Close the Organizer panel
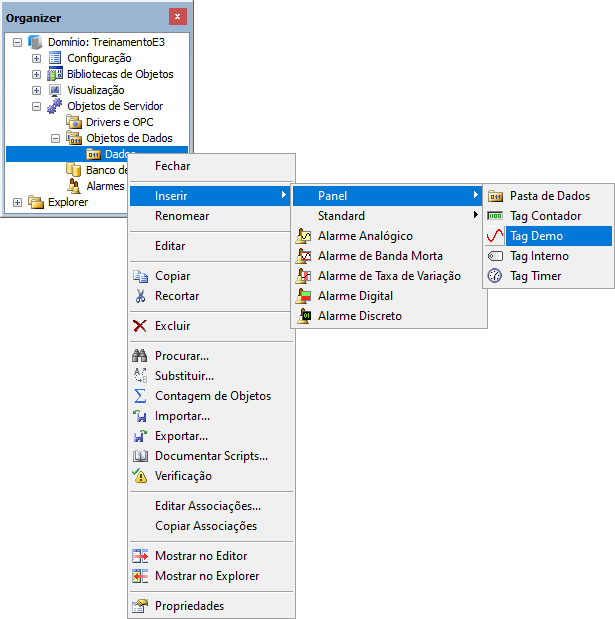 click(x=177, y=17)
